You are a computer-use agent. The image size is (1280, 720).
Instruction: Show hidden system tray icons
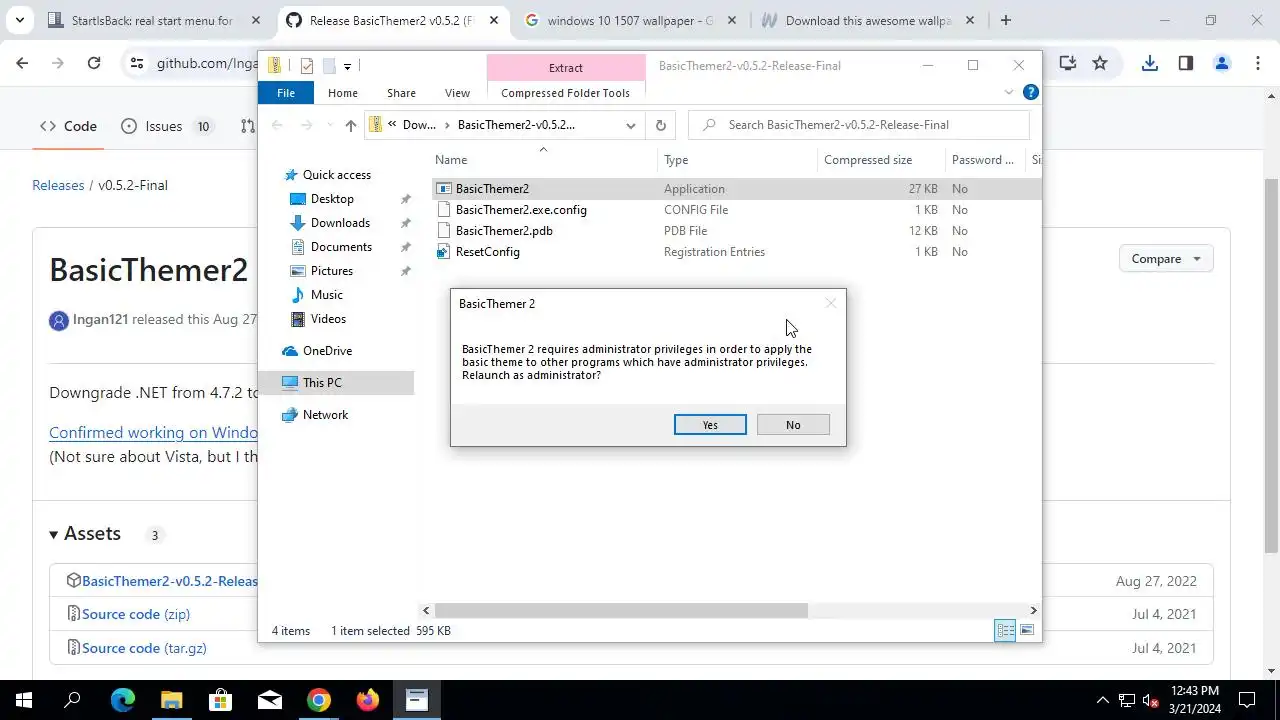click(1102, 700)
